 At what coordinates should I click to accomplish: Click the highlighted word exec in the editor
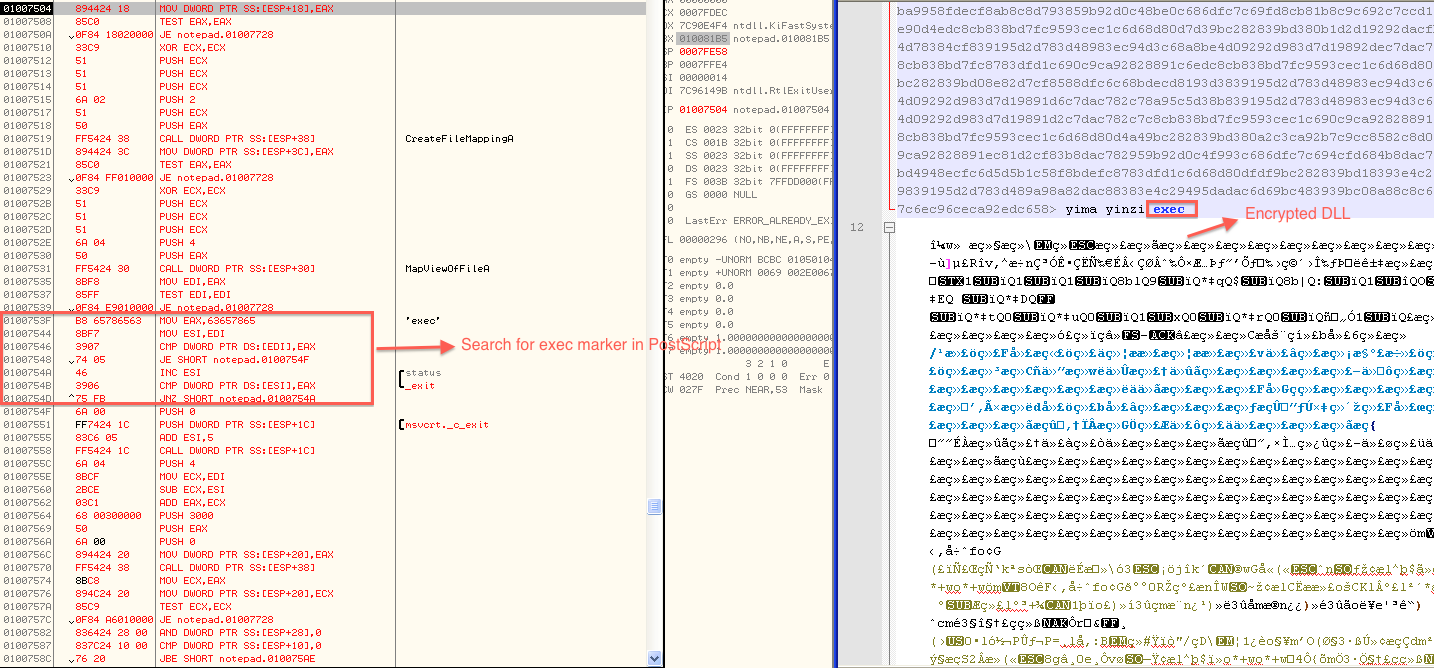click(1168, 209)
